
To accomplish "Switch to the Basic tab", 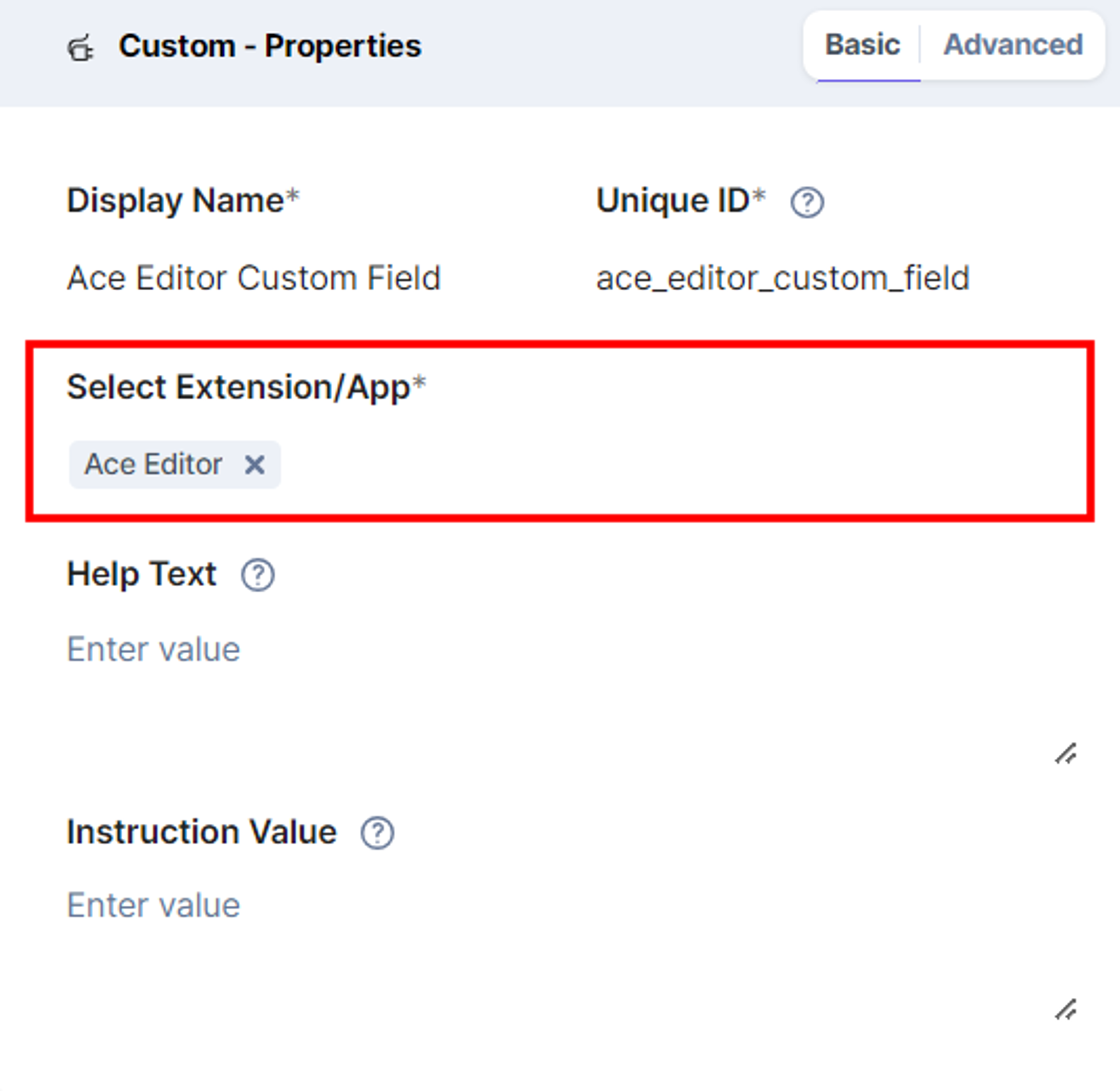I will click(x=862, y=45).
